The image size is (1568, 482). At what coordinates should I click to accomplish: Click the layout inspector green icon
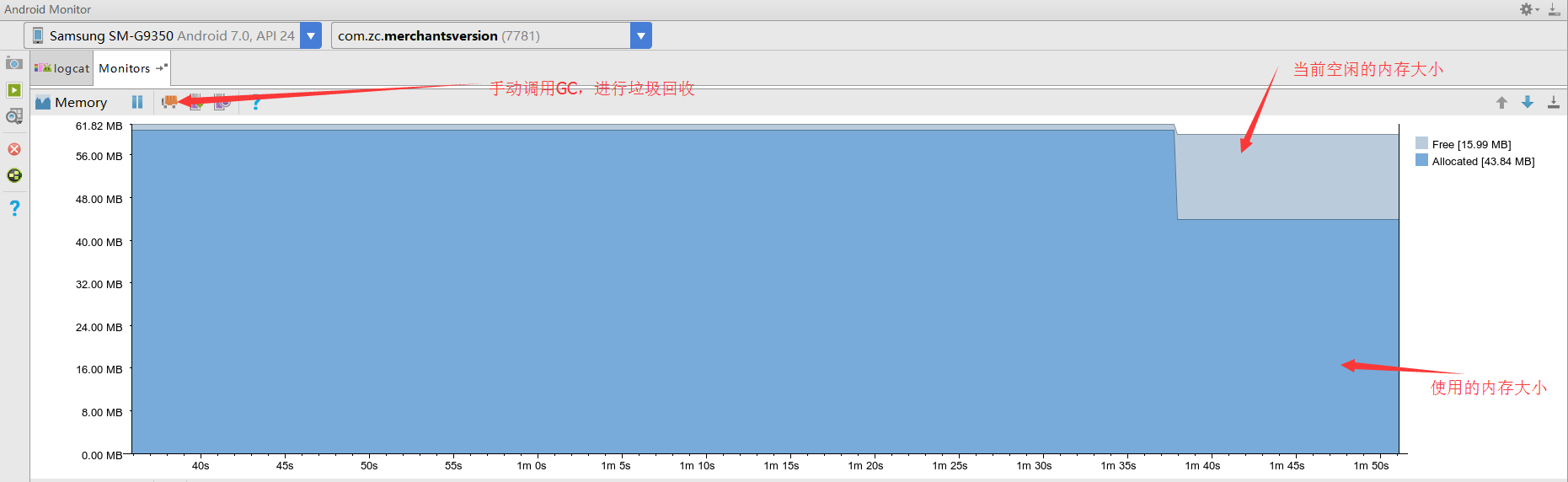[x=14, y=175]
